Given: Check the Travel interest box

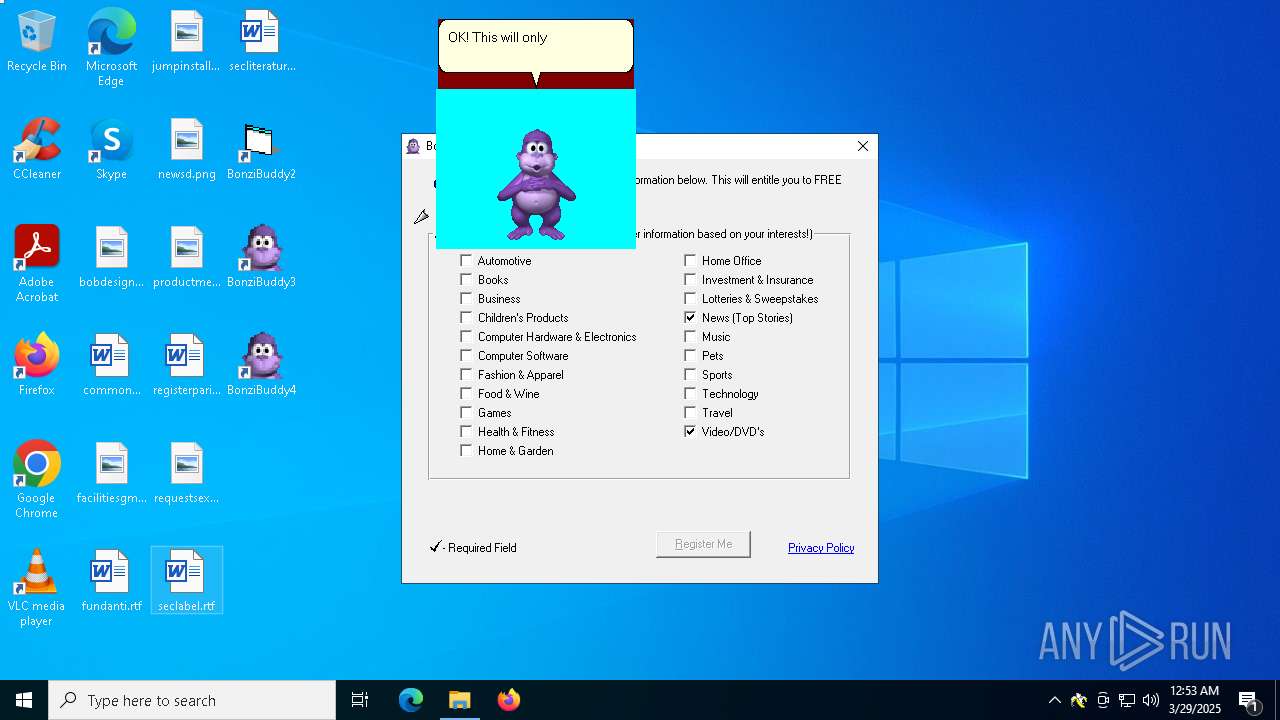Looking at the screenshot, I should (690, 413).
